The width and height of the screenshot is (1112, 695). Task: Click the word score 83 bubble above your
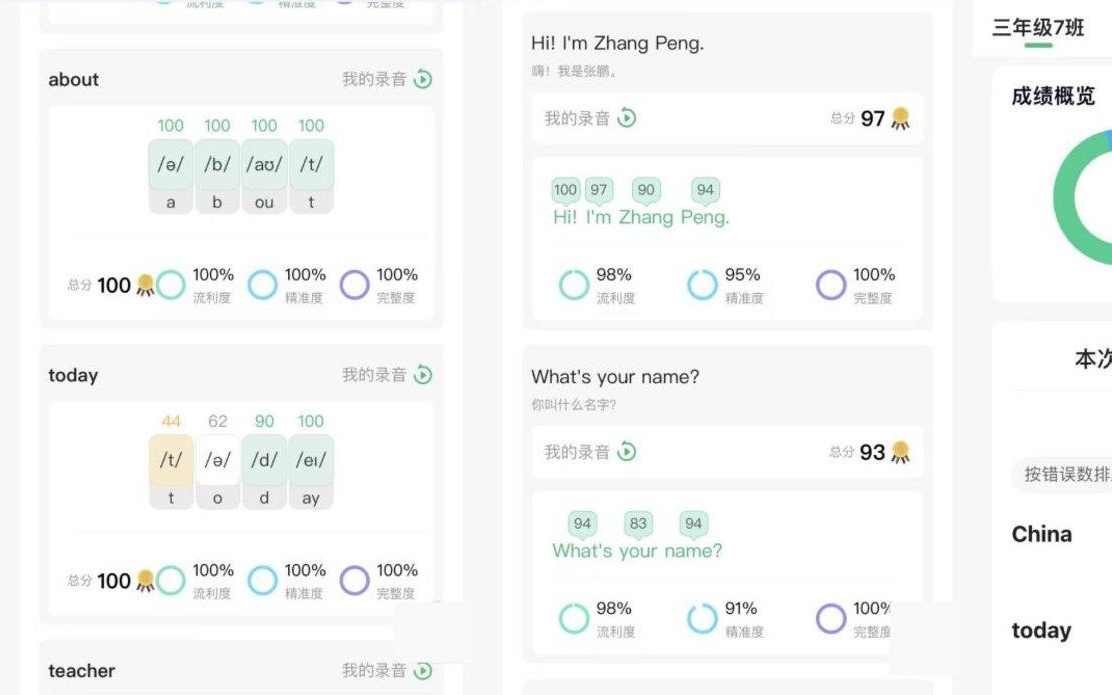(x=638, y=524)
